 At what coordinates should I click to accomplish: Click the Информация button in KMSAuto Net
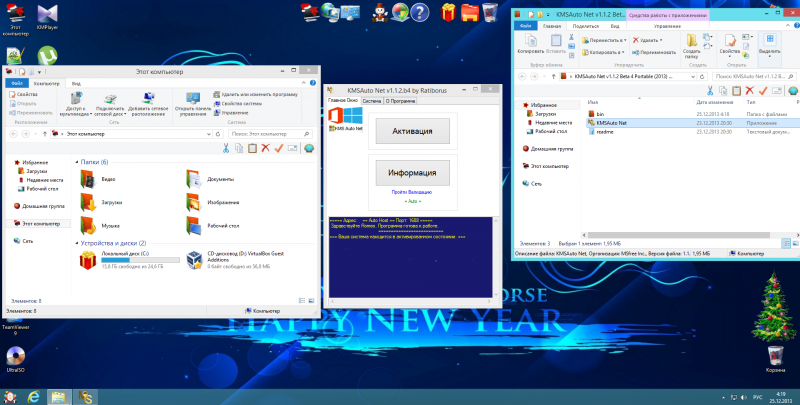pos(412,172)
